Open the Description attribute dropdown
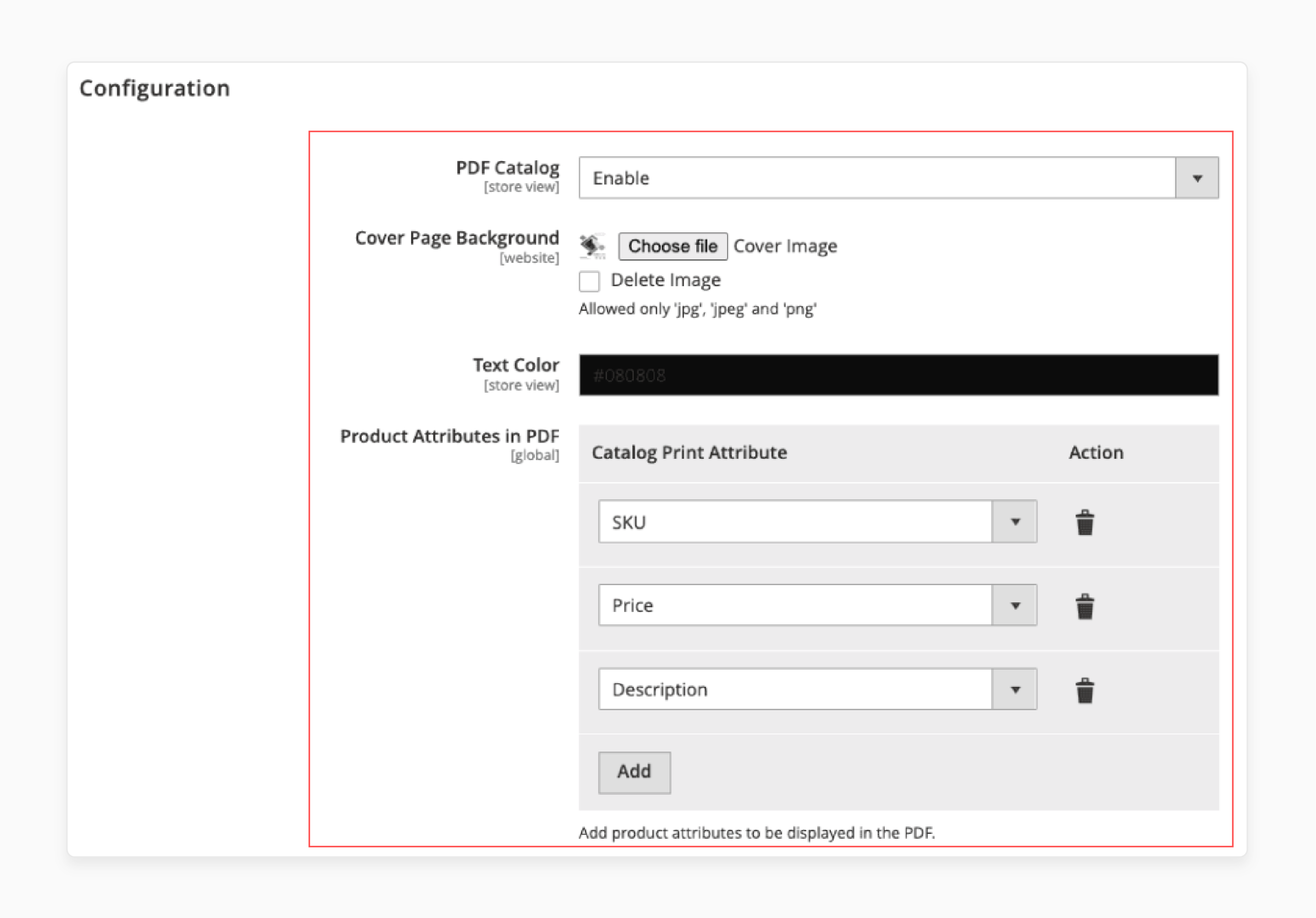The image size is (1316, 918). tap(817, 689)
